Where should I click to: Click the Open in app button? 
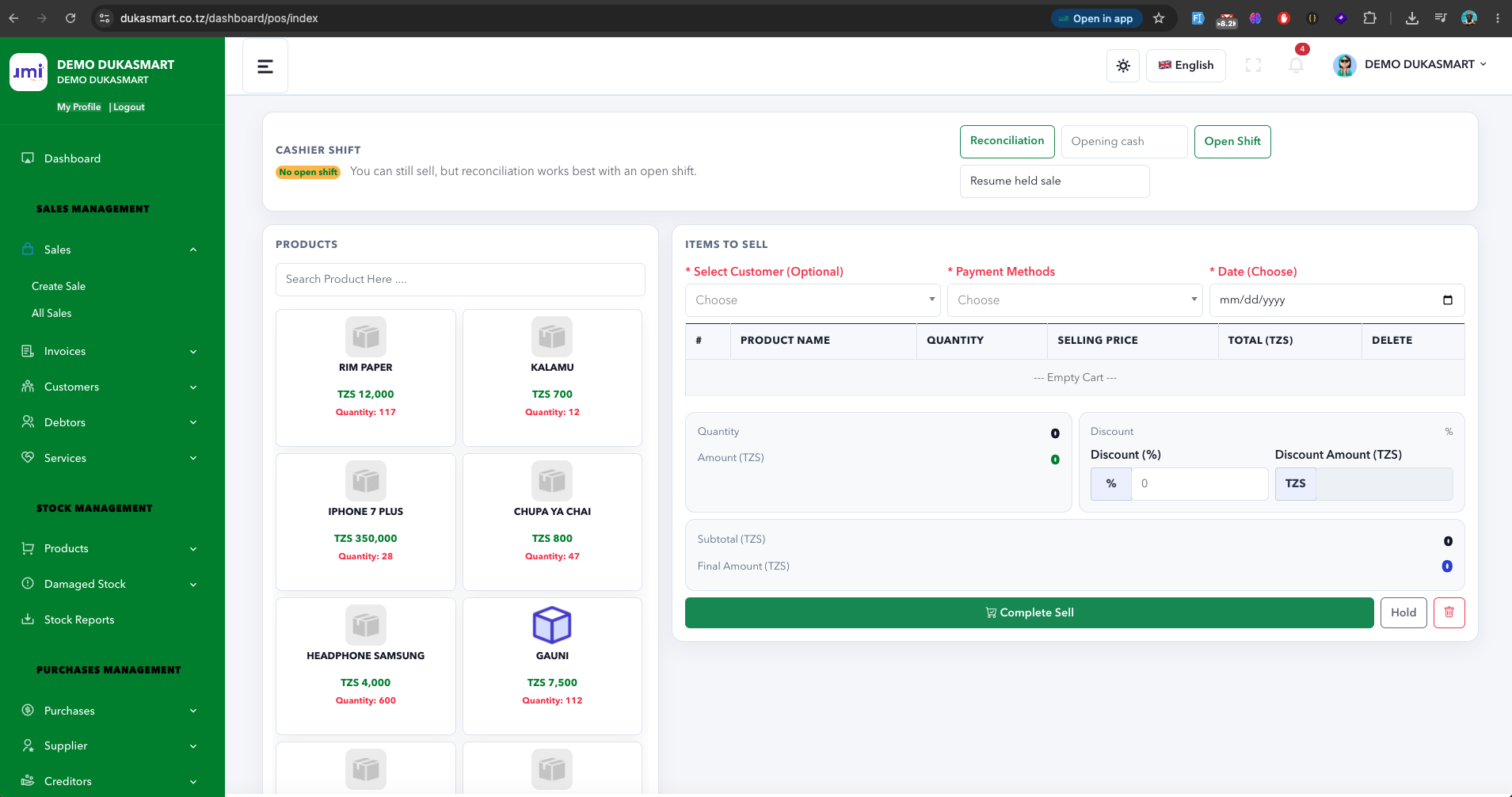(1096, 18)
